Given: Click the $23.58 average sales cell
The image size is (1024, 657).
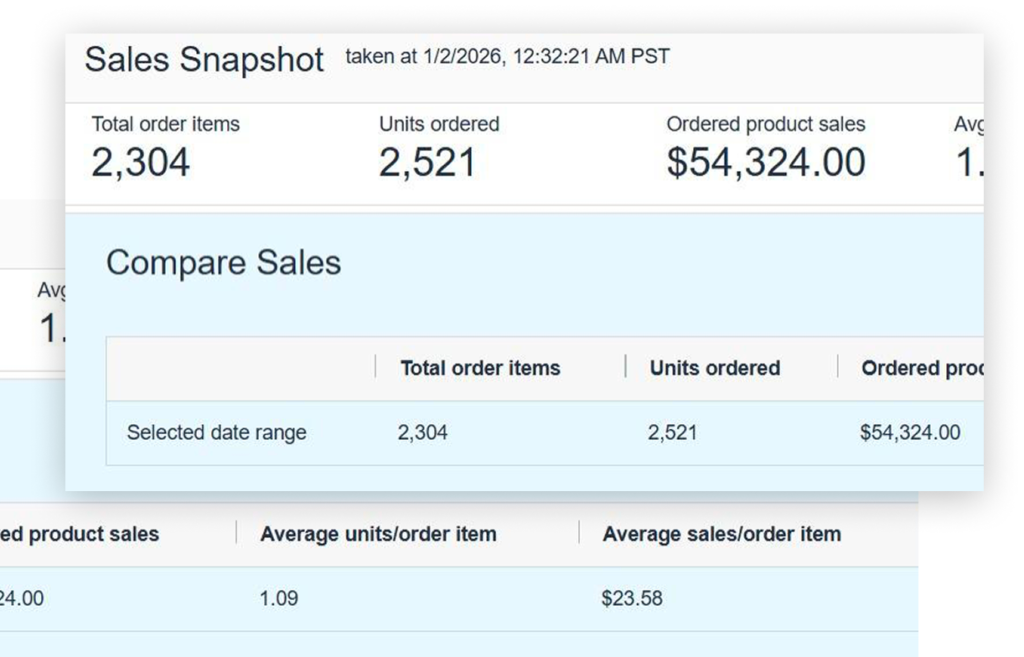Looking at the screenshot, I should coord(631,599).
